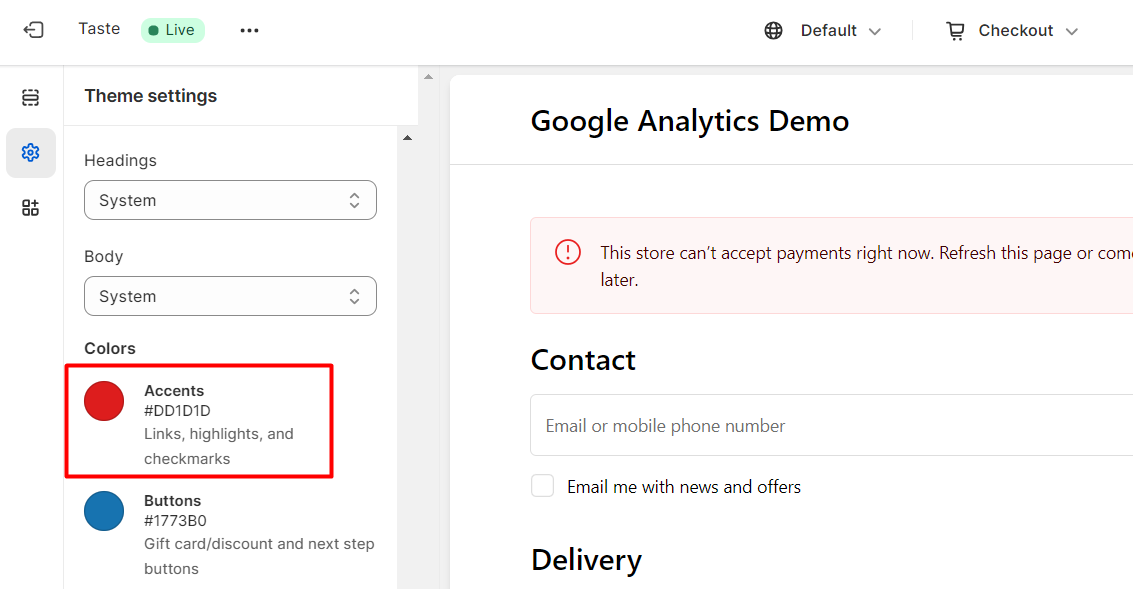This screenshot has width=1133, height=589.
Task: Click the Live status badge
Action: click(x=173, y=30)
